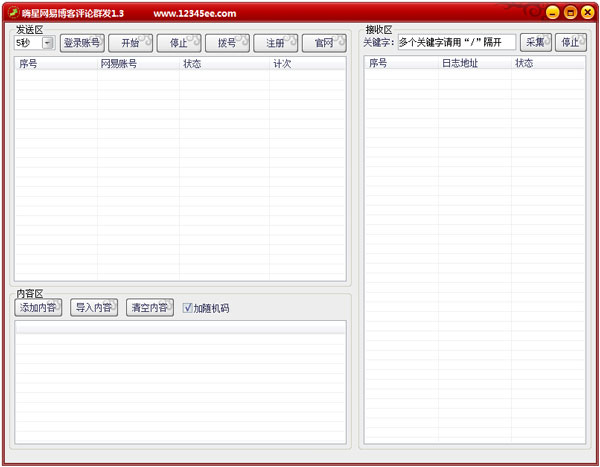Click the 关键字 keyword input field
The width and height of the screenshot is (600, 467).
[456, 42]
